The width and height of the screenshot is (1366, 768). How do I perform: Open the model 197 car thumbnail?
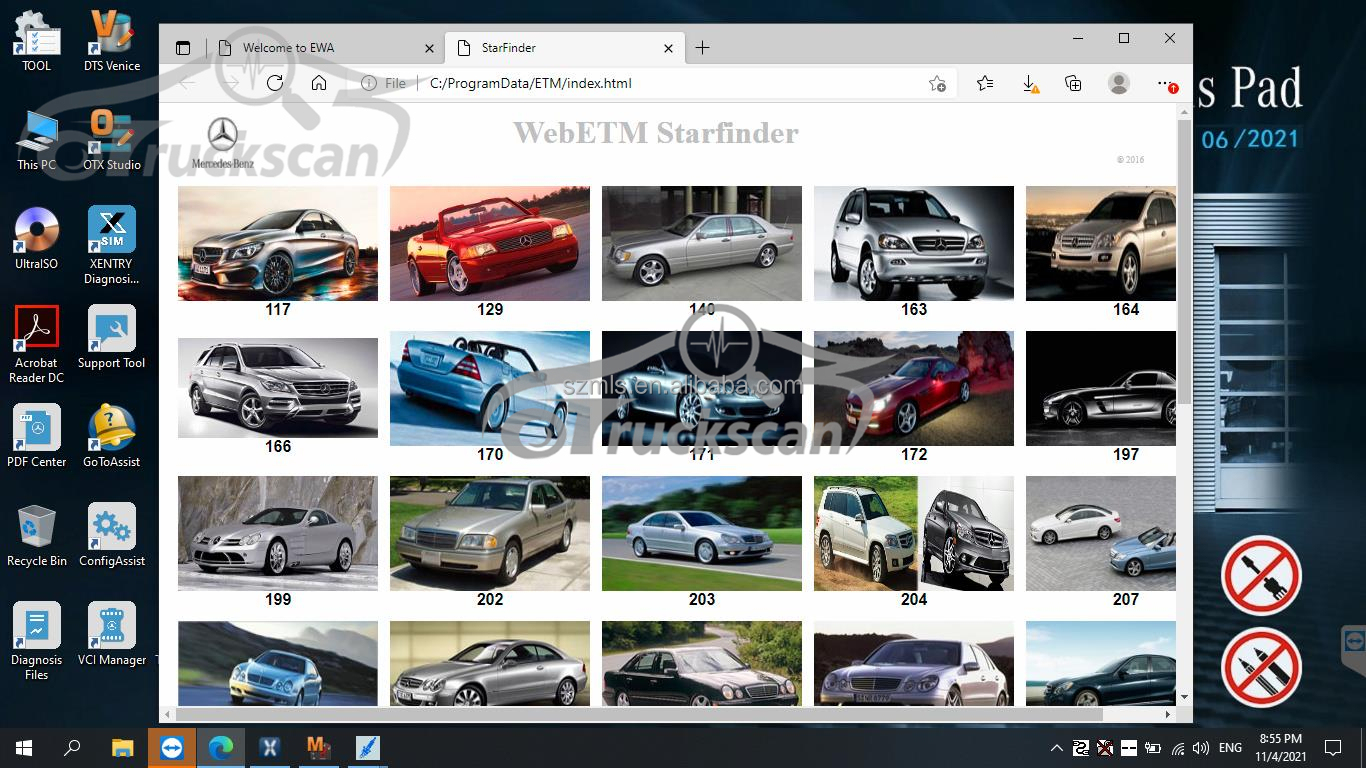point(1101,388)
